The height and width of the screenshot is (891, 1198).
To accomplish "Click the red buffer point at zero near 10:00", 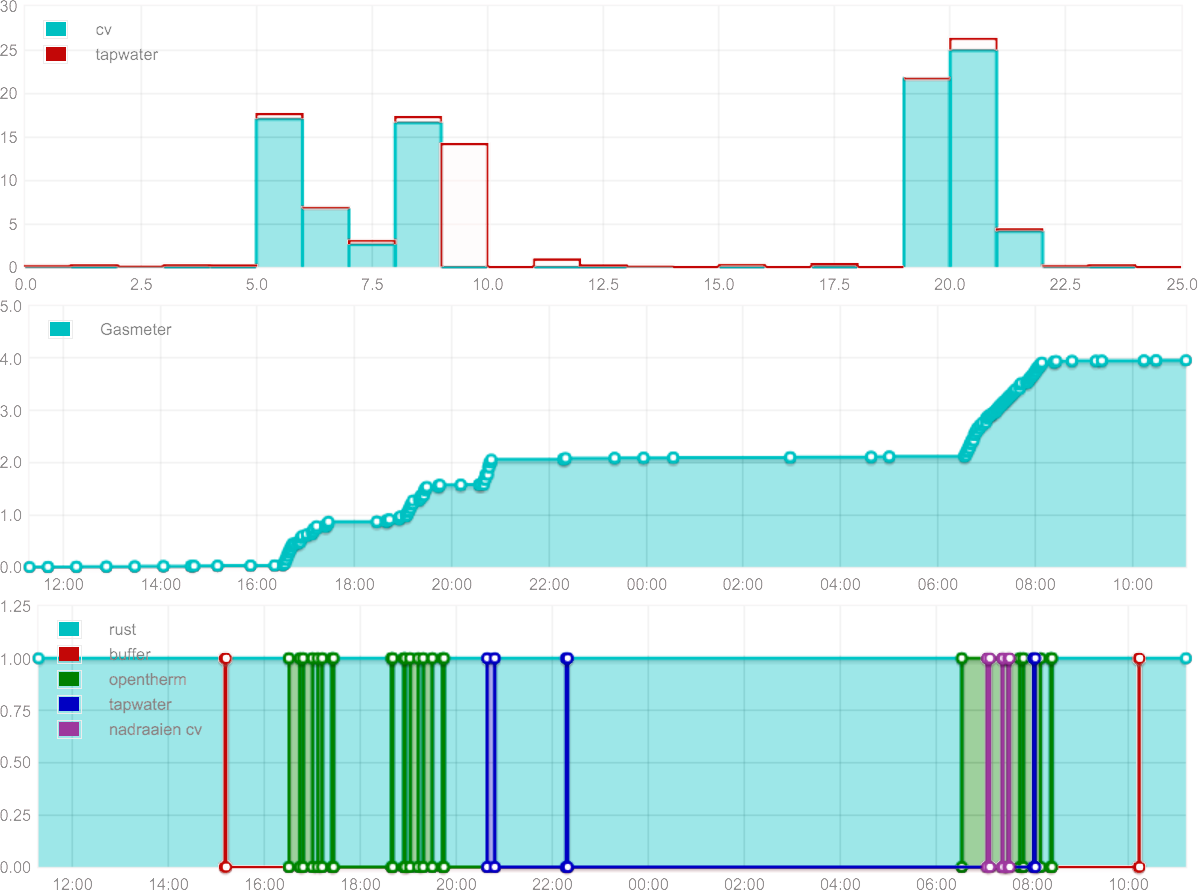I will pos(1138,867).
